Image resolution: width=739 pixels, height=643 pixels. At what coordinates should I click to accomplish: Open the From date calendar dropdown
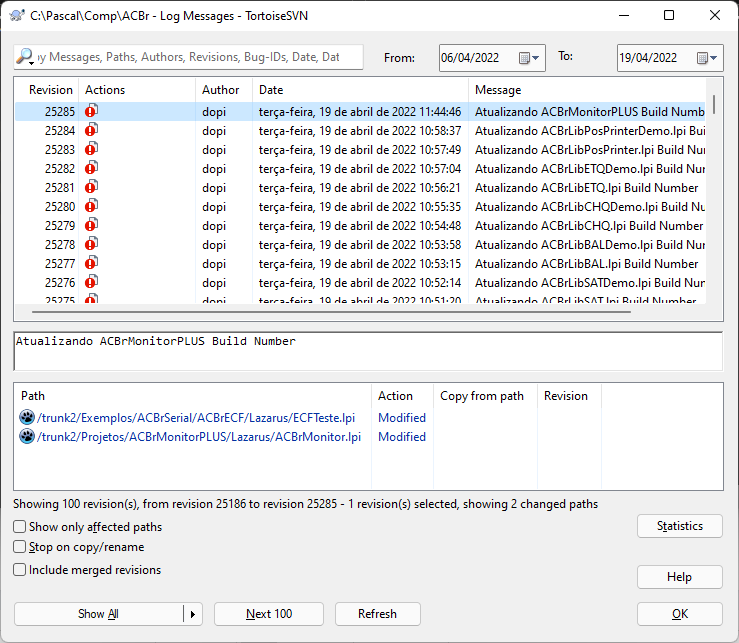click(529, 58)
